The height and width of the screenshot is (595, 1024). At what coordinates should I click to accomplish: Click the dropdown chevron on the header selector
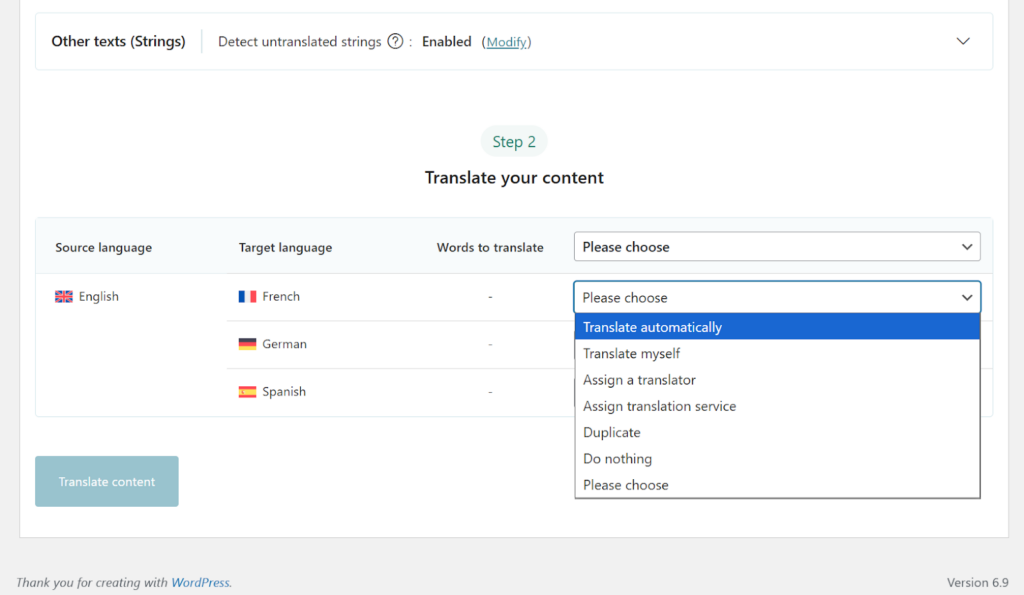point(966,246)
